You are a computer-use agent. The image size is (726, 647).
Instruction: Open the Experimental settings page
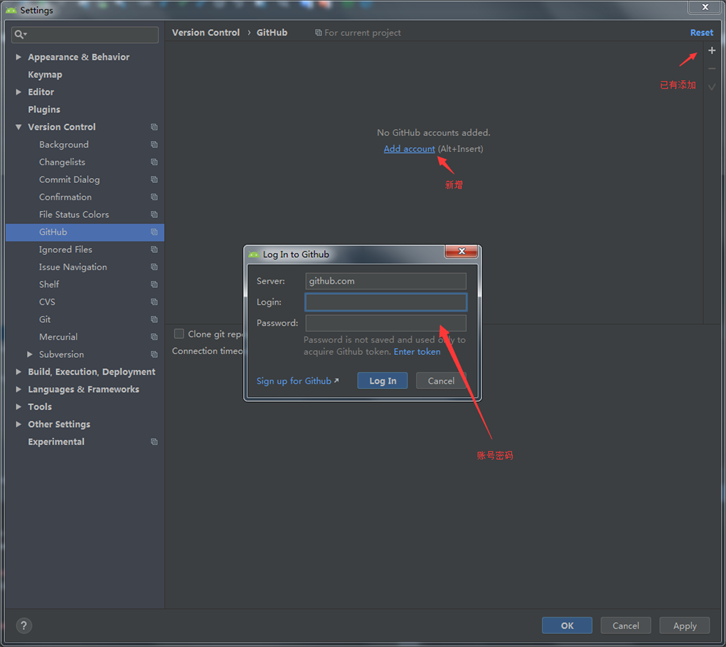pyautogui.click(x=56, y=442)
